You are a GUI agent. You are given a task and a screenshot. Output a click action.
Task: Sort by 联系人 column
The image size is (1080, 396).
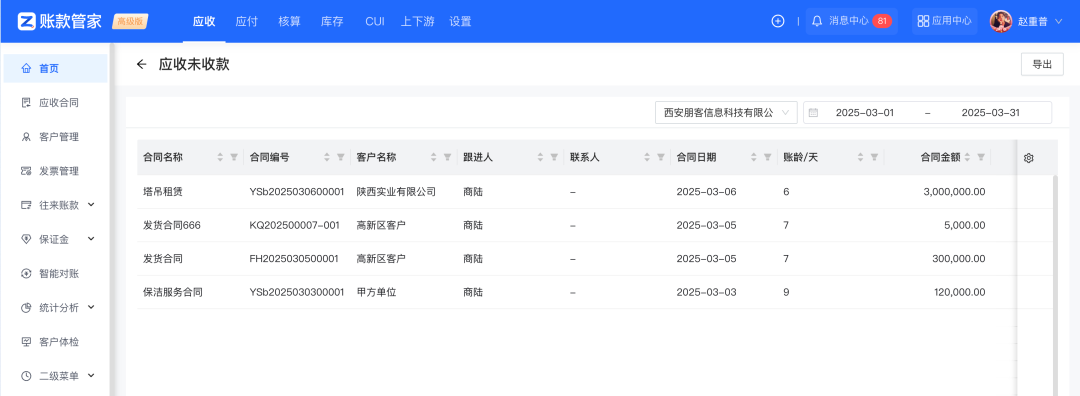click(647, 158)
